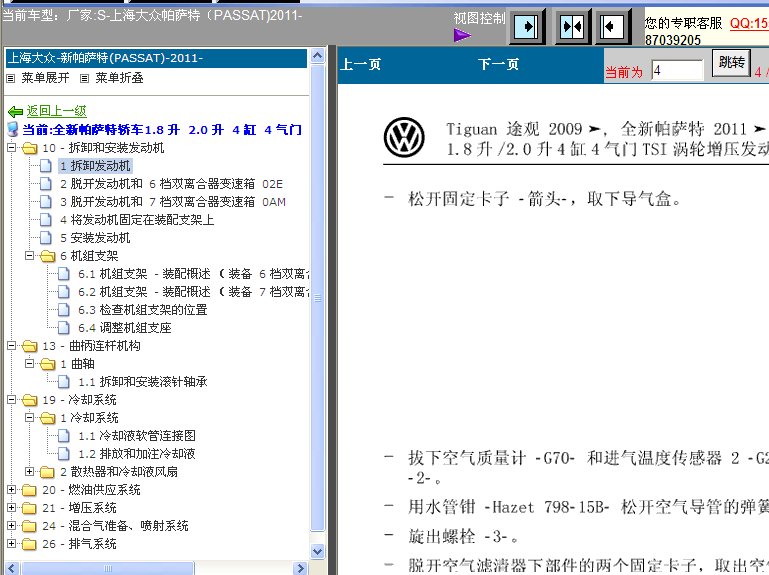Open 6.2 机组支架 - 装配概述 page
Screen dimensions: 769x575
(193, 292)
